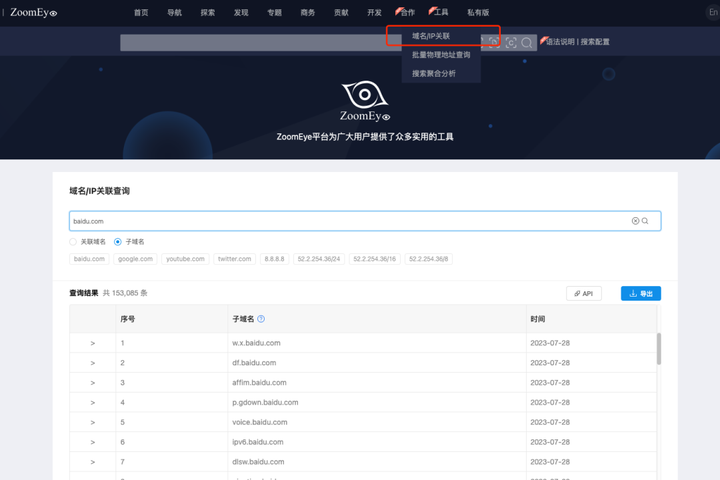Clear the baidu.com query with the X icon

coord(635,221)
